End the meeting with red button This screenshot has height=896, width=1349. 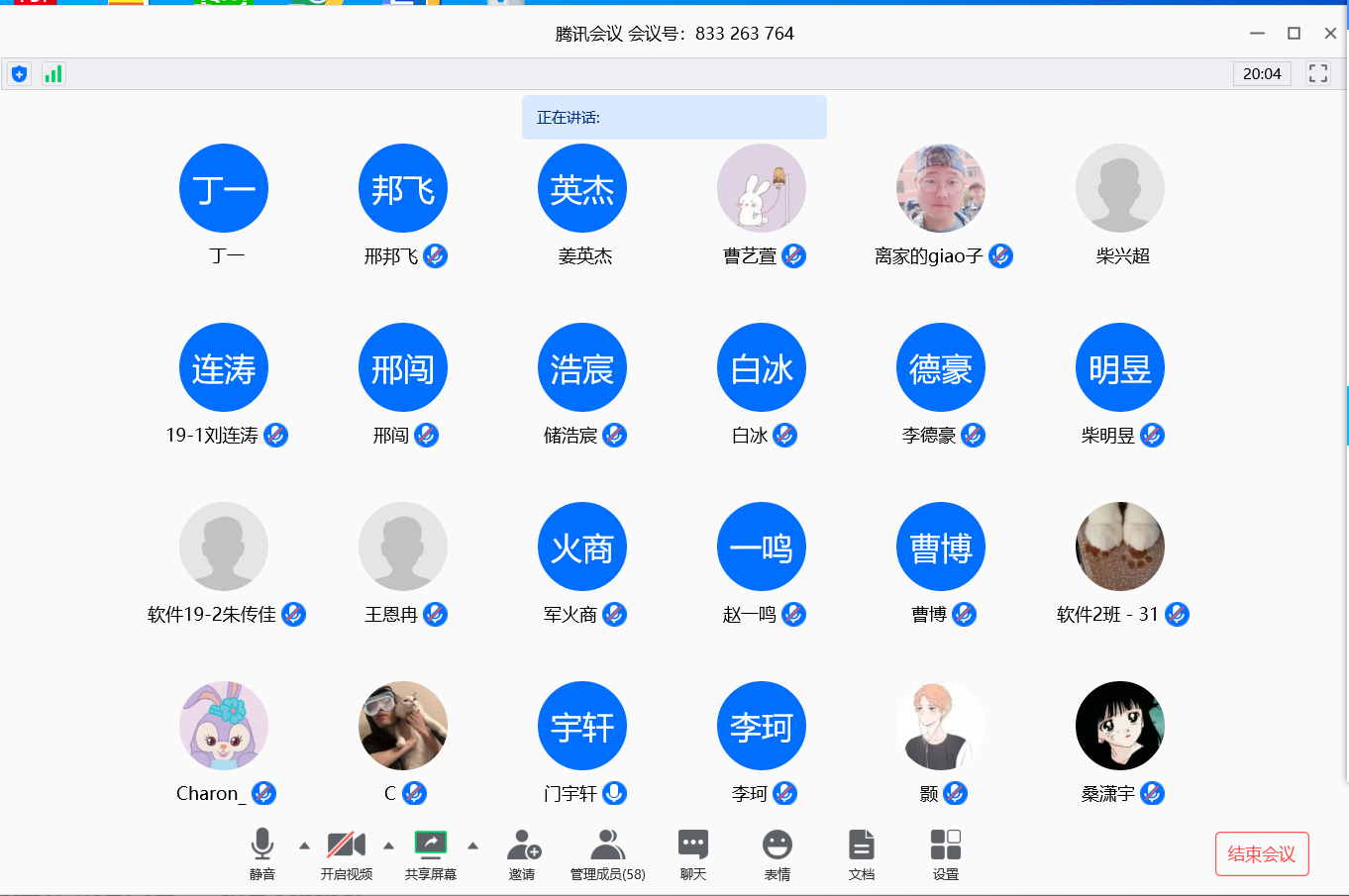1262,853
